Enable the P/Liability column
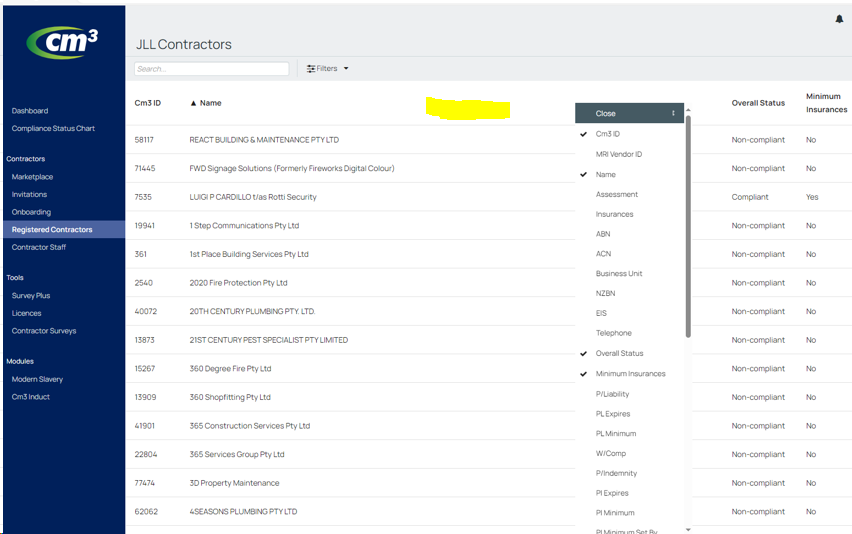The image size is (852, 534). (x=612, y=394)
